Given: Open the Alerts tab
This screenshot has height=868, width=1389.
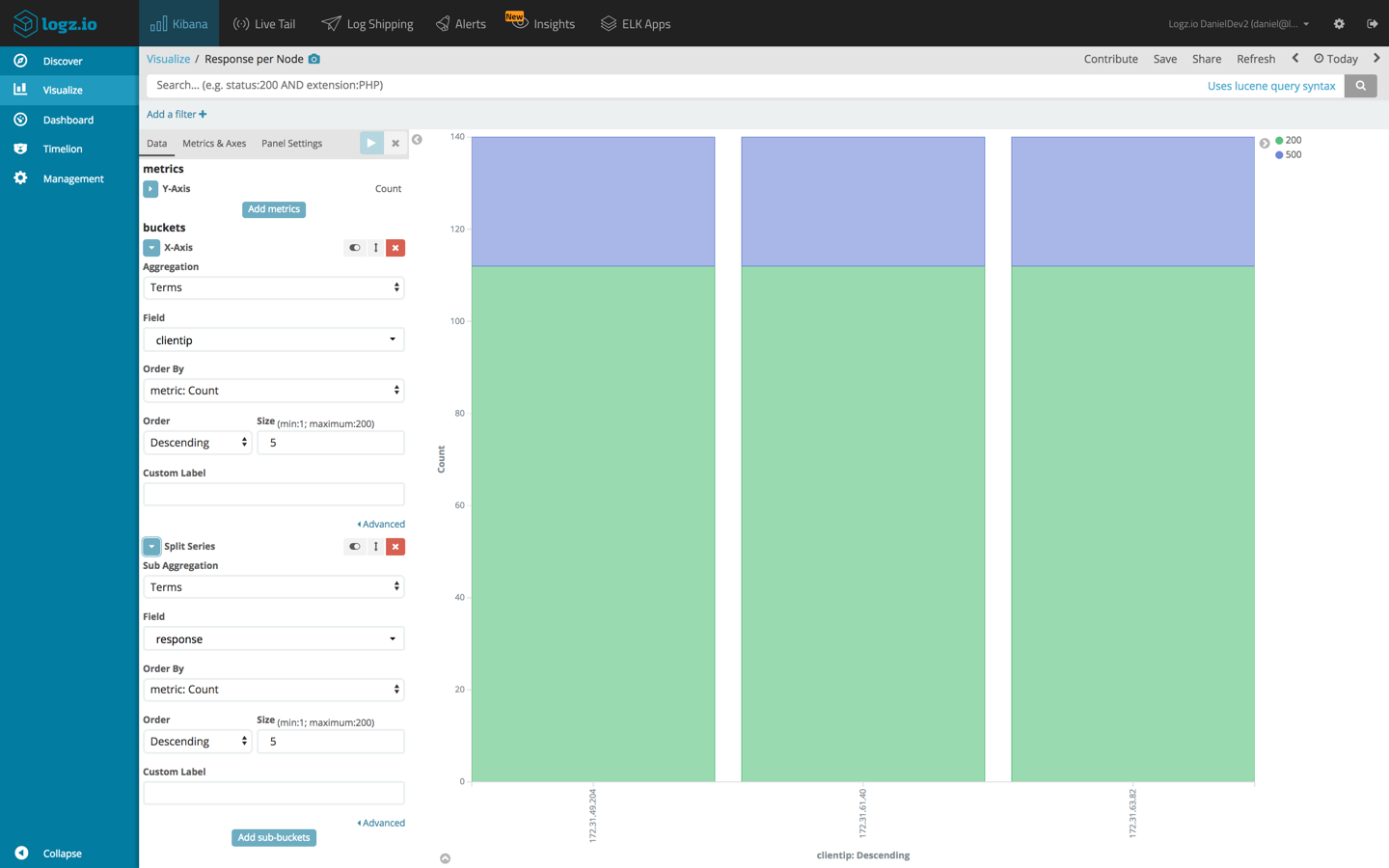Looking at the screenshot, I should click(x=461, y=23).
